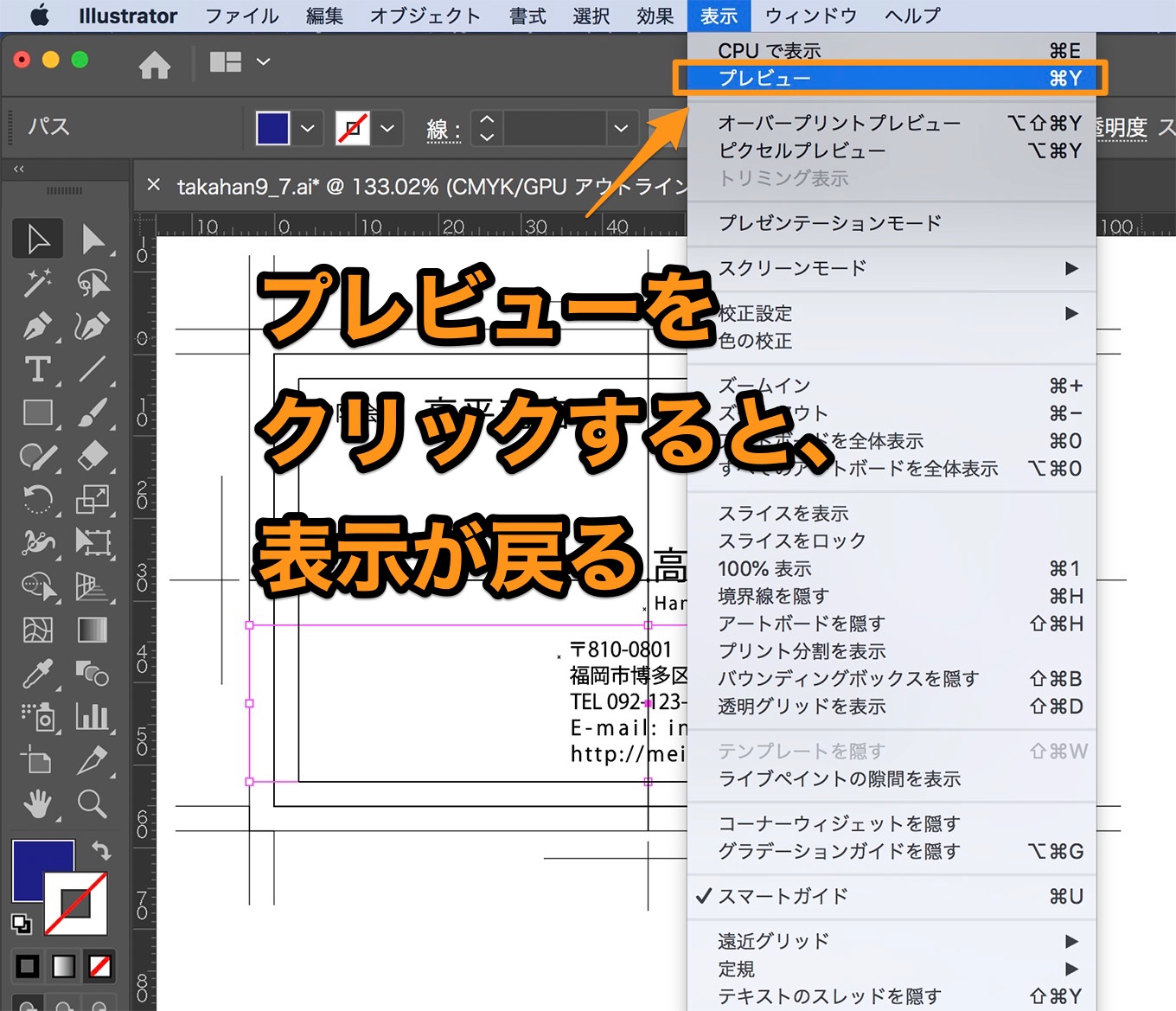
Task: Open the fill color dropdown arrow
Action: (x=308, y=129)
